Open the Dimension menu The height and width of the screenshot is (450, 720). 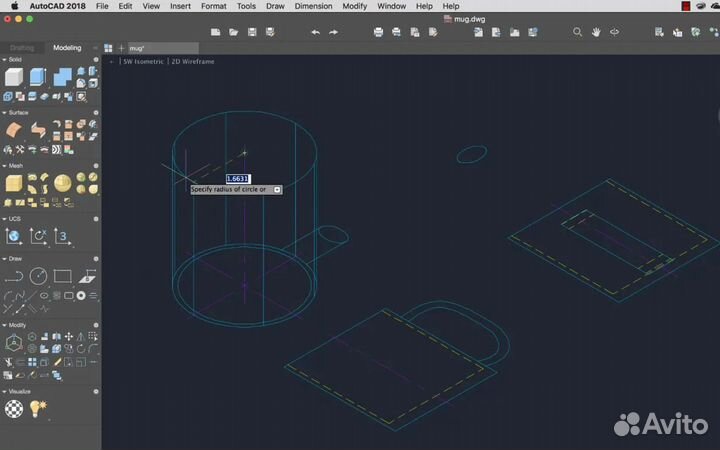point(314,6)
